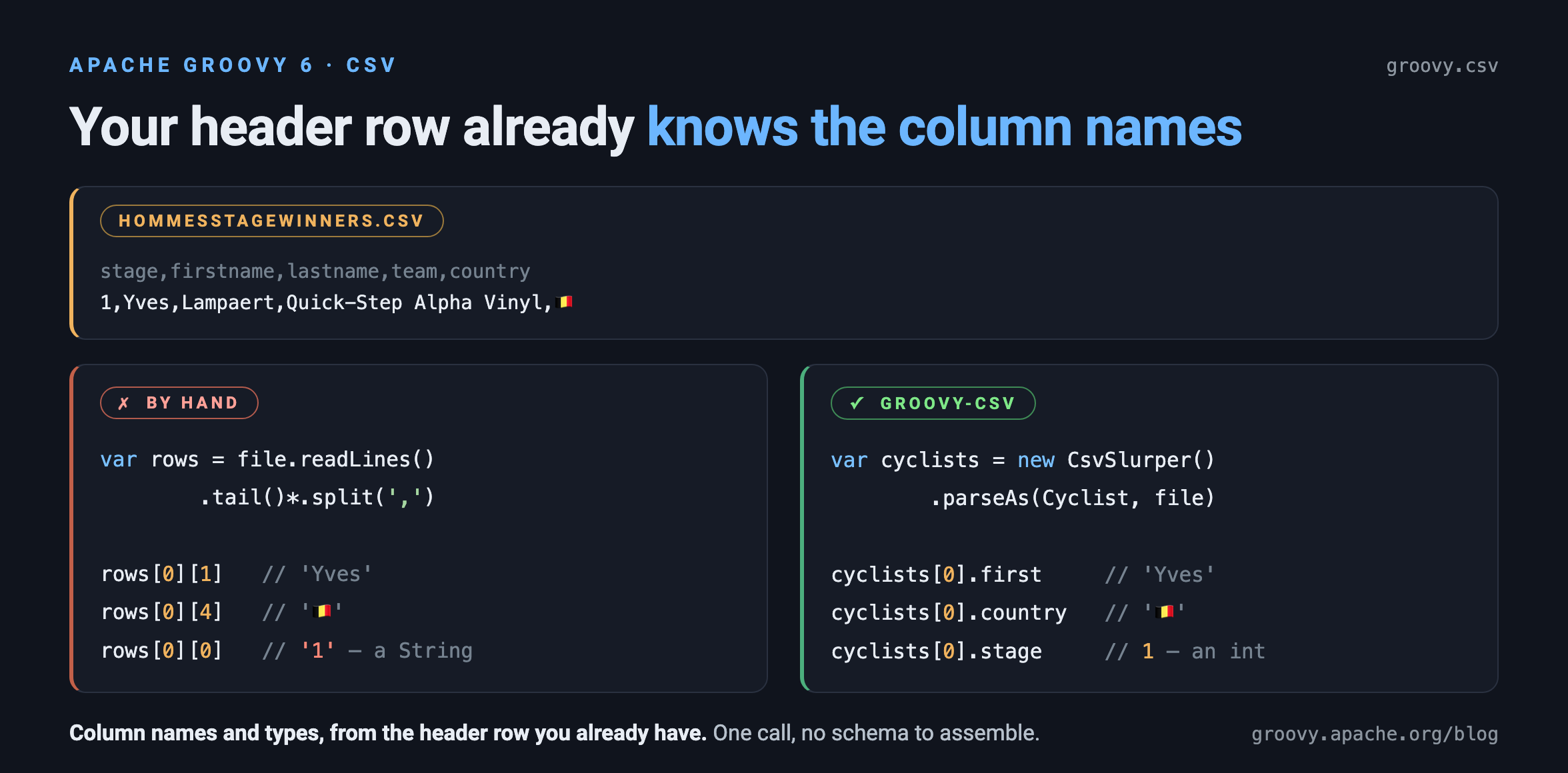Click the line 'var rows = file.readLines()'
The image size is (1568, 773).
coord(267,459)
